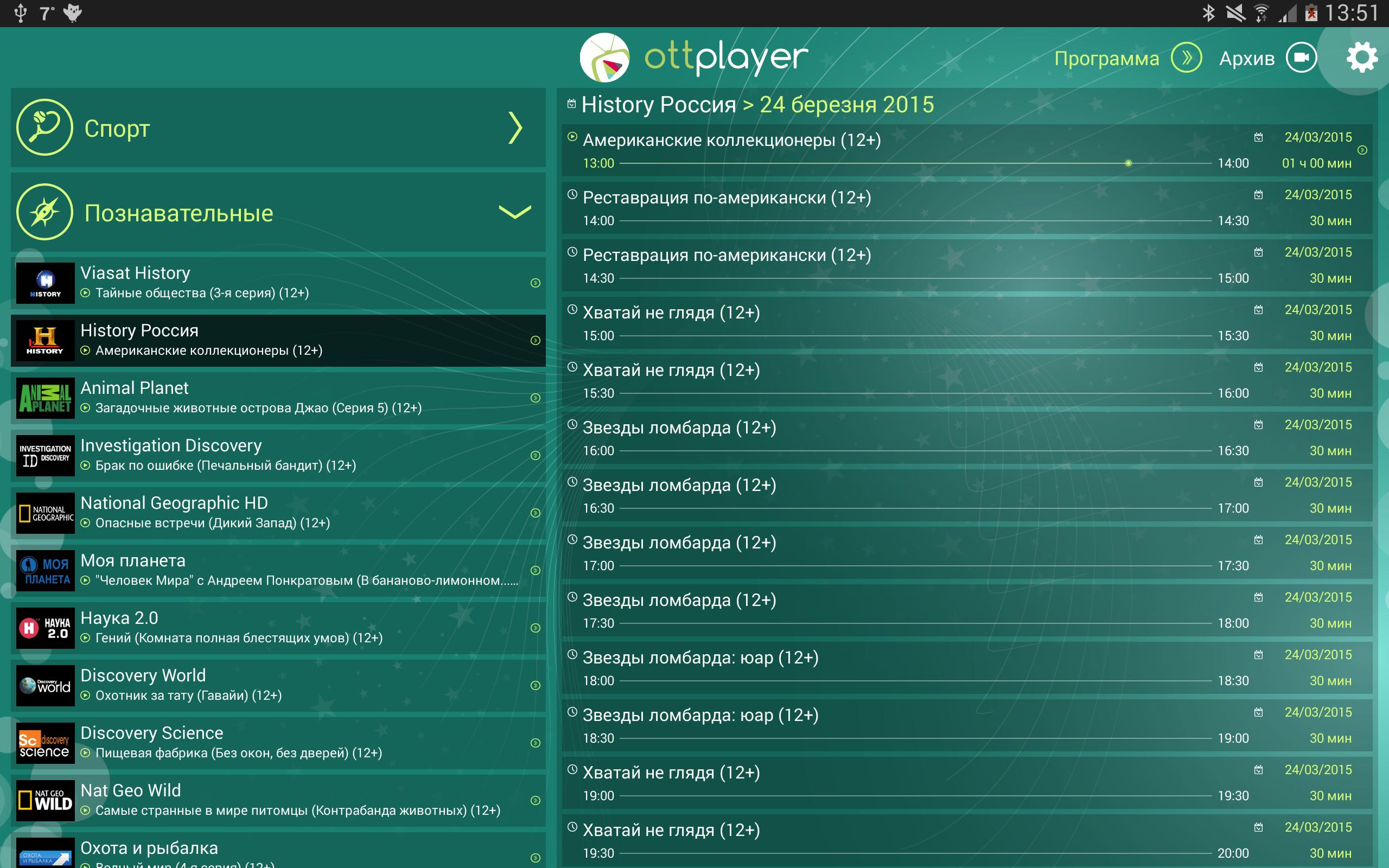Select Реставрация по-американски at 14:30

click(x=966, y=265)
